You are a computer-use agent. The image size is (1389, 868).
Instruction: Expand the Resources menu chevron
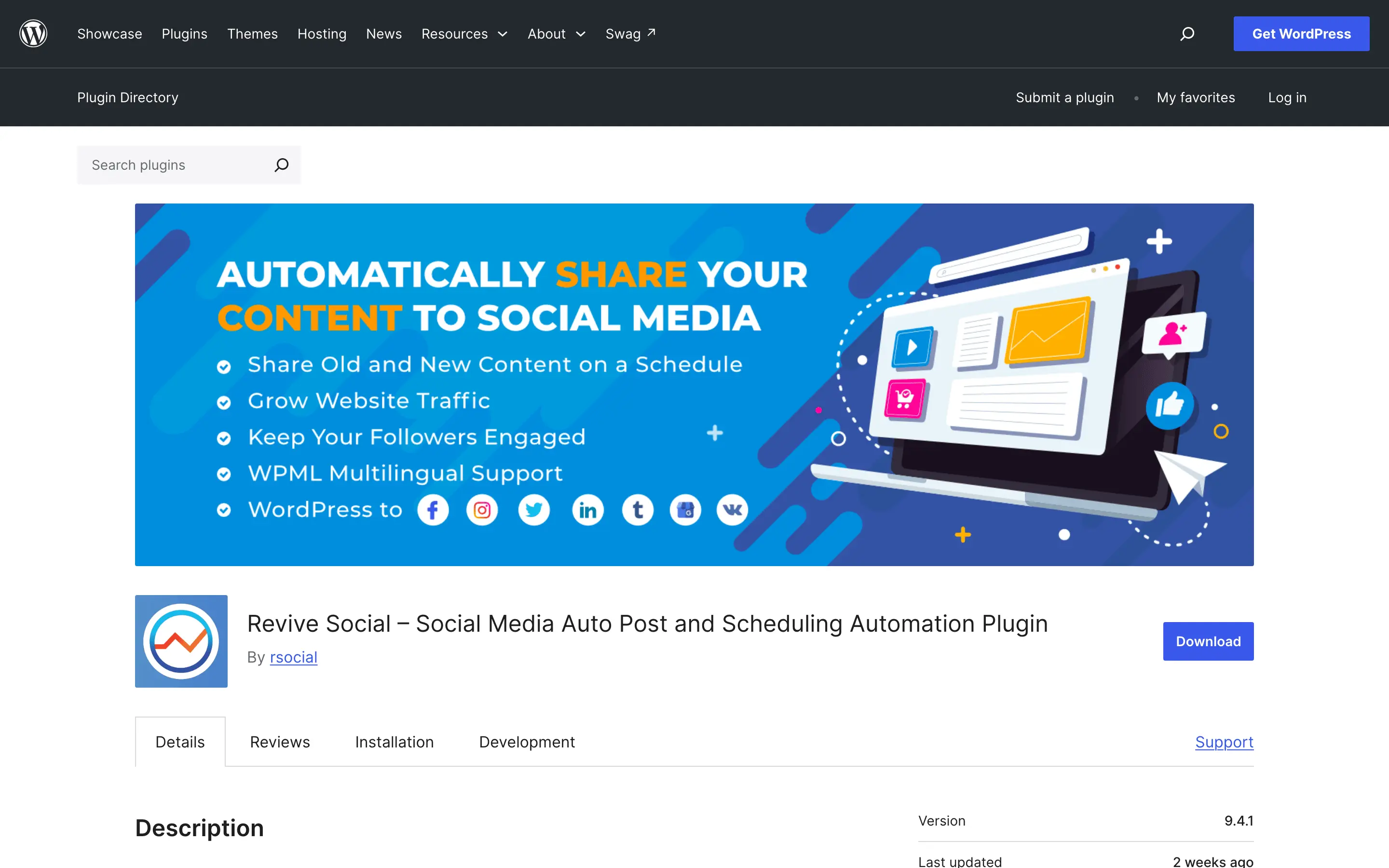503,34
